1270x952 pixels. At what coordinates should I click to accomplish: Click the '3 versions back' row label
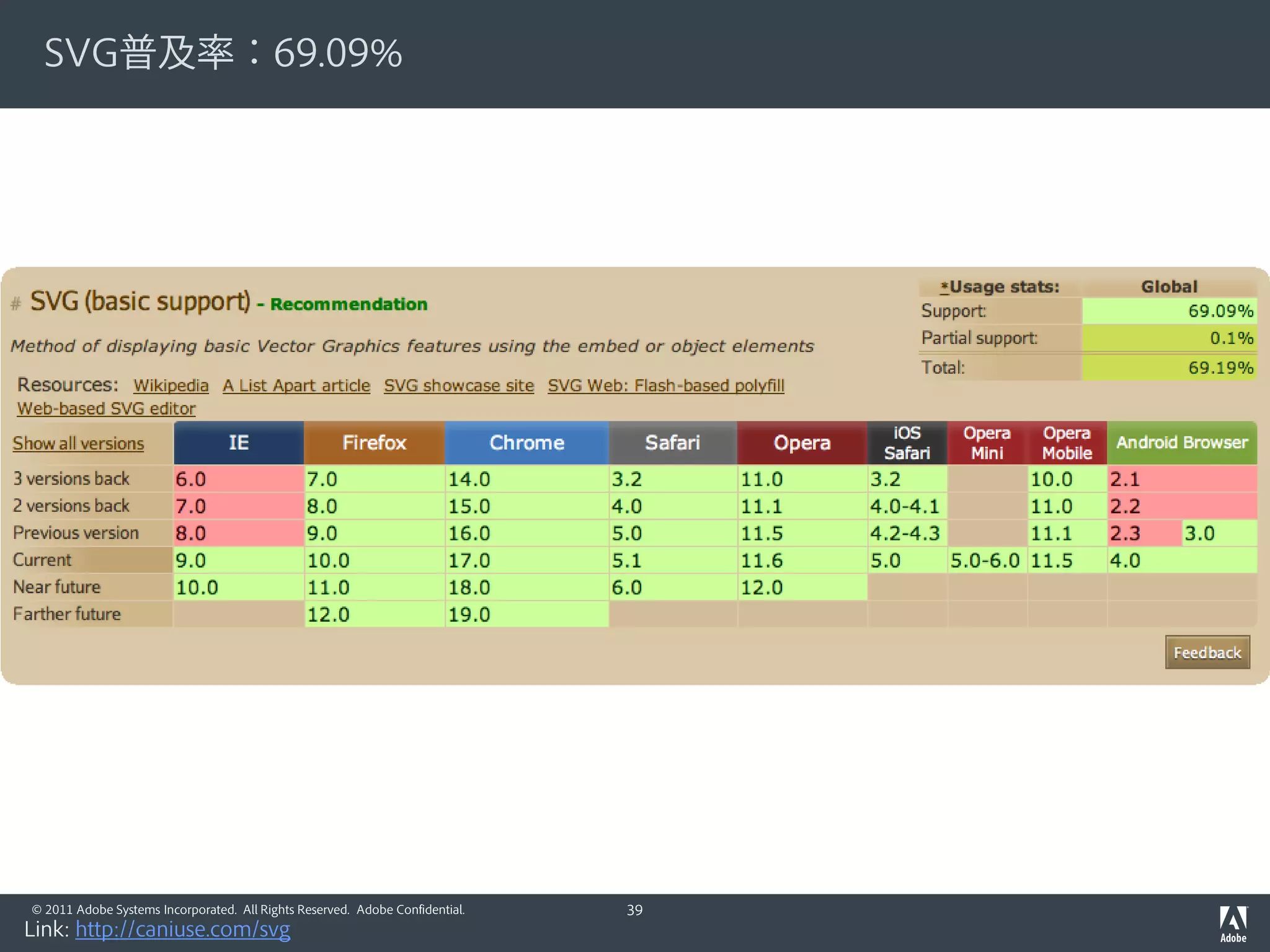71,479
